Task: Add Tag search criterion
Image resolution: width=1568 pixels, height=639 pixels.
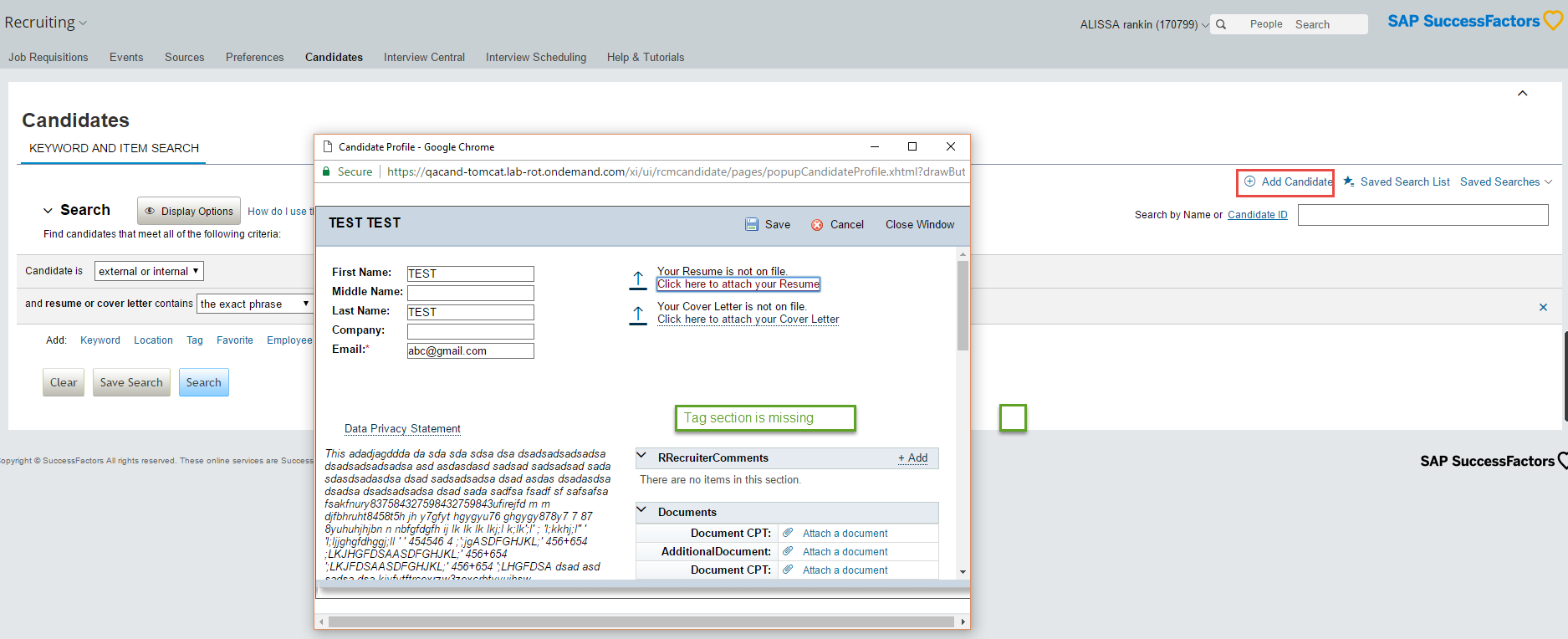Action: [195, 340]
